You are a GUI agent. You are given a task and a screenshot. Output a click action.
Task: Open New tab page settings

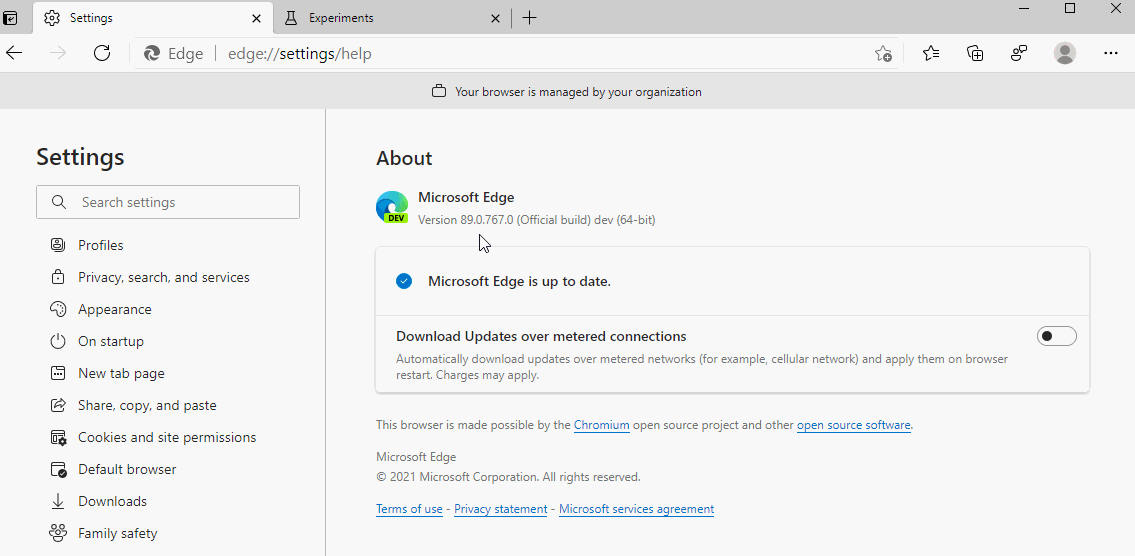tap(121, 374)
